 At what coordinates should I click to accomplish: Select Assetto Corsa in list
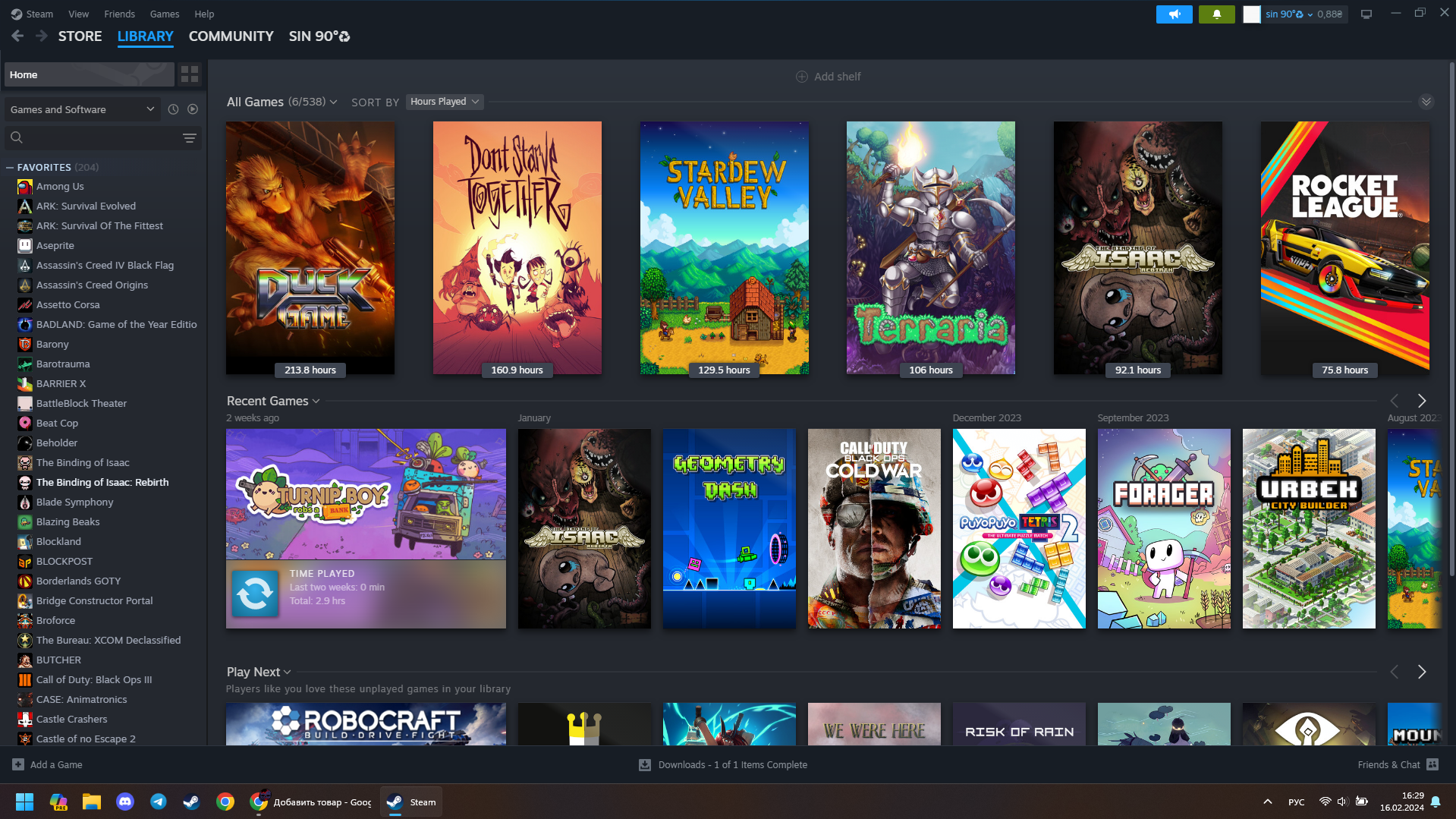[68, 304]
